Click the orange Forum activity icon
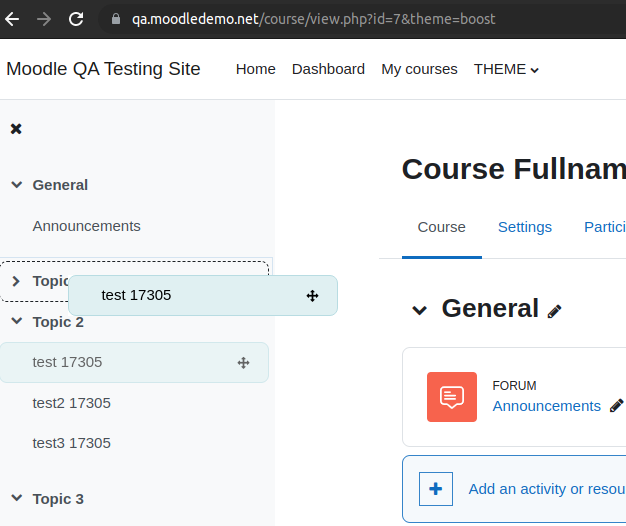626x526 pixels. tap(452, 397)
